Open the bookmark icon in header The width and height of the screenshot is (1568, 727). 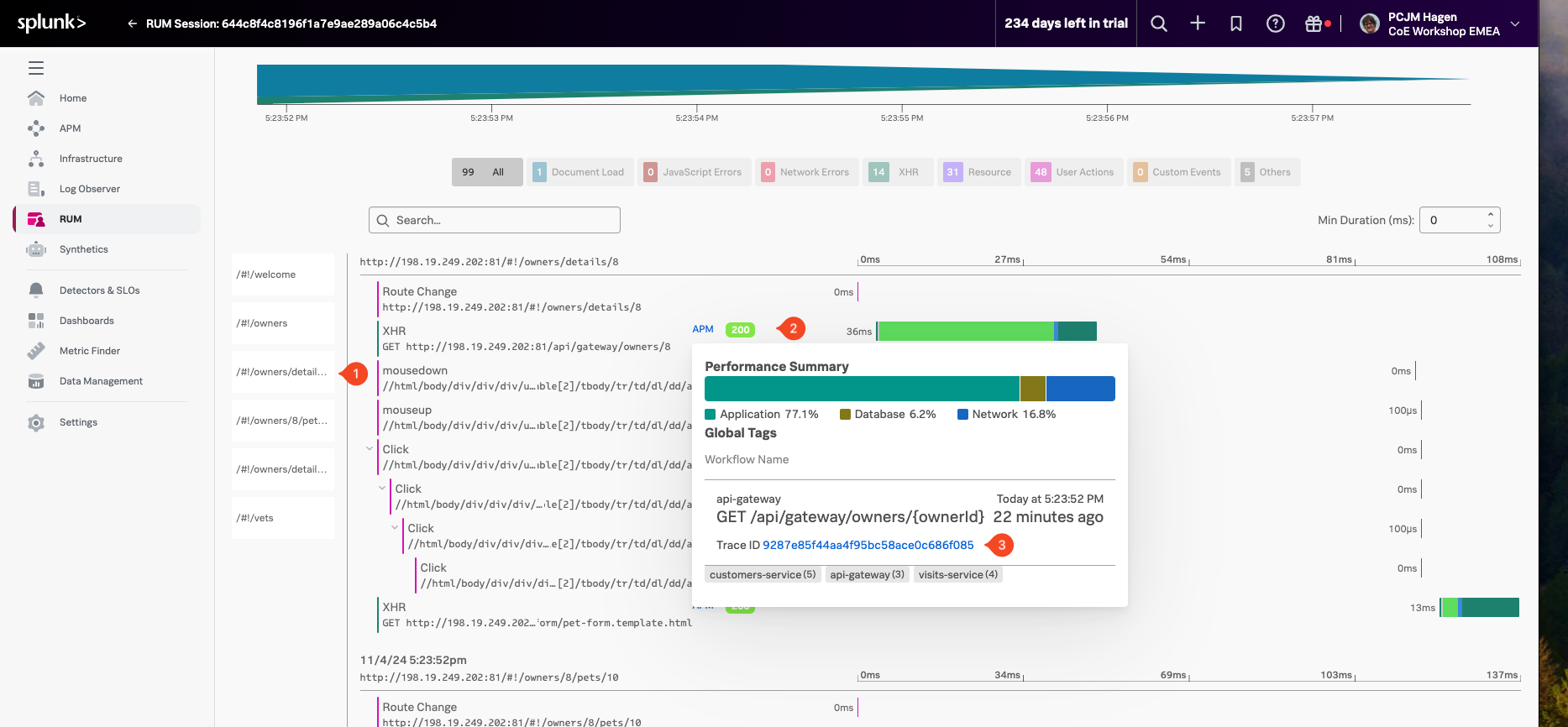click(1236, 24)
